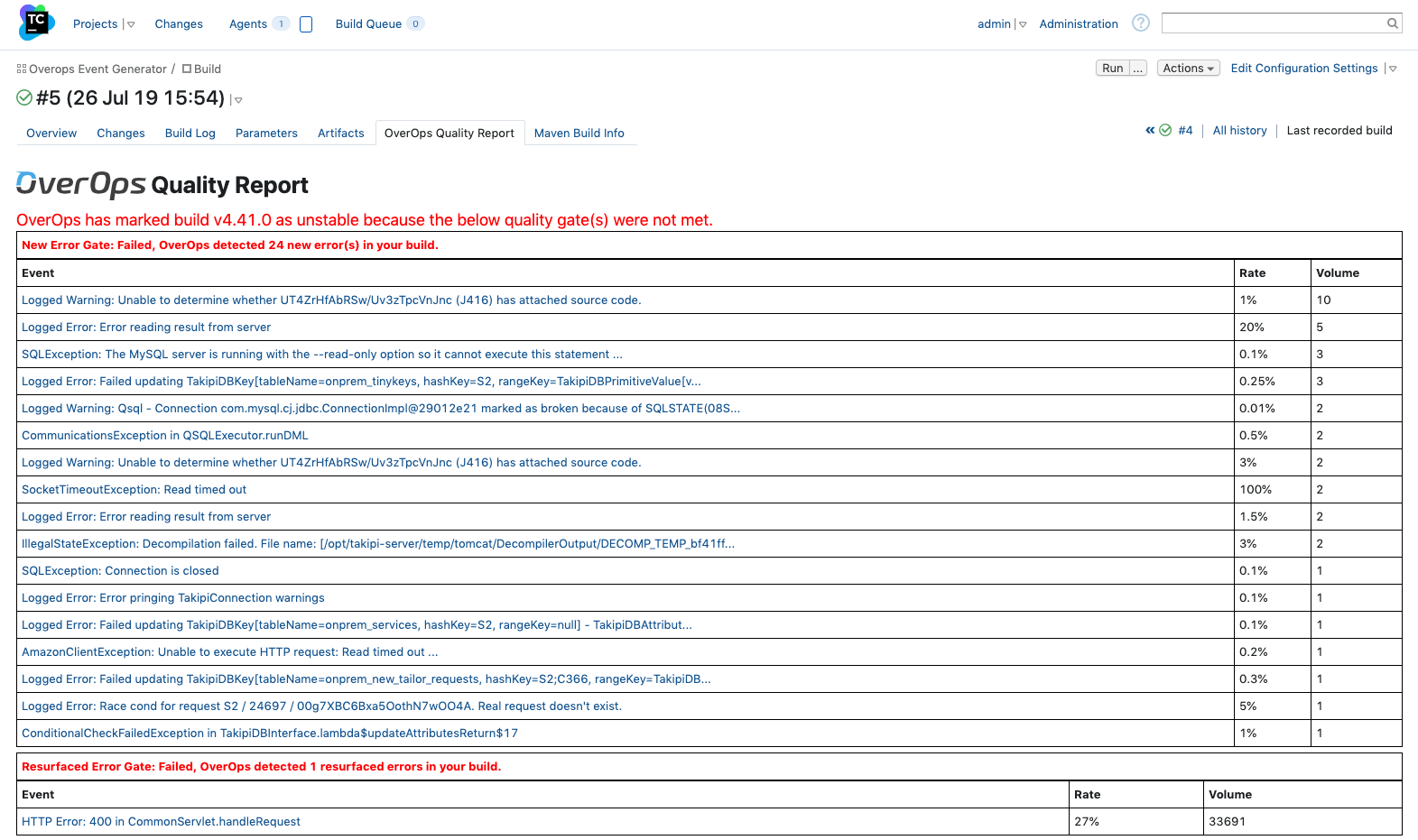Open Unable to determine source event with 3% rate
Image resolution: width=1418 pixels, height=840 pixels.
pos(331,462)
